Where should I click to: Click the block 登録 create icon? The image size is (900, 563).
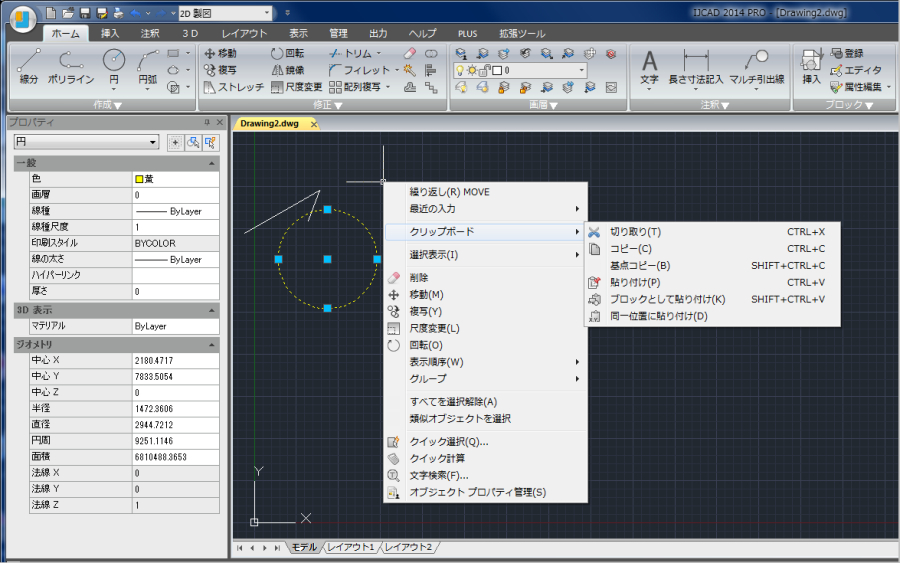pyautogui.click(x=847, y=53)
